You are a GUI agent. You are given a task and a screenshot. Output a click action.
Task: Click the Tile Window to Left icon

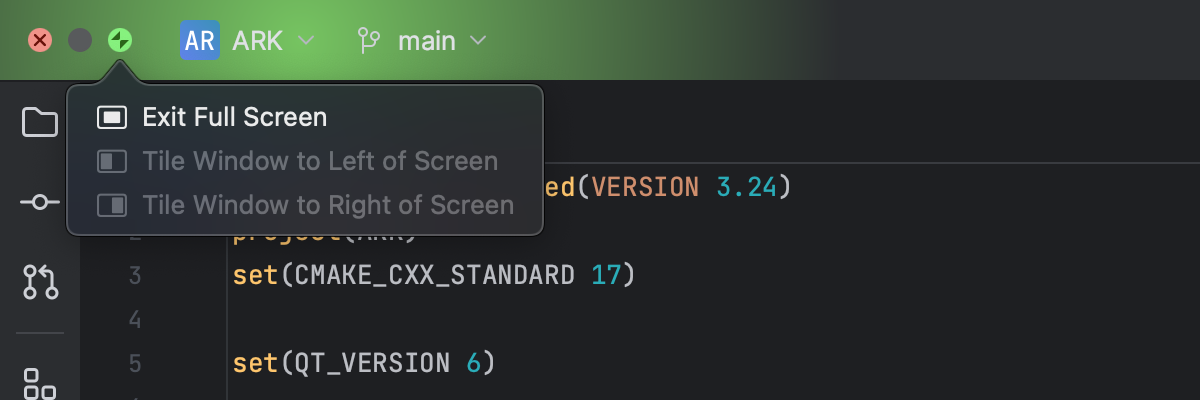[112, 162]
